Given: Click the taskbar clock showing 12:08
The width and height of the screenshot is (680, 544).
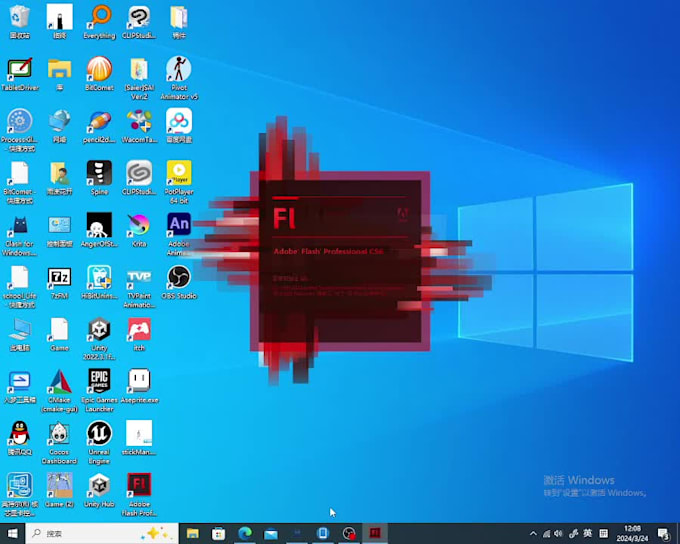Looking at the screenshot, I should click(632, 533).
